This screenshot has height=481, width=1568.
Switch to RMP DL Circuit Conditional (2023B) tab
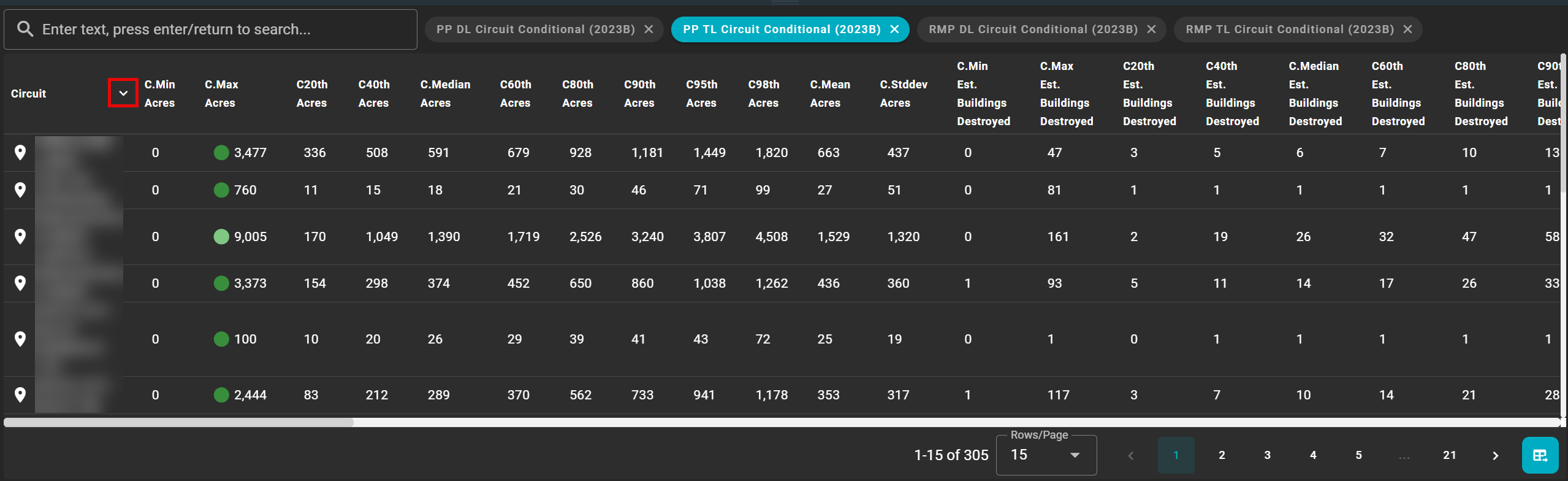pos(1032,29)
